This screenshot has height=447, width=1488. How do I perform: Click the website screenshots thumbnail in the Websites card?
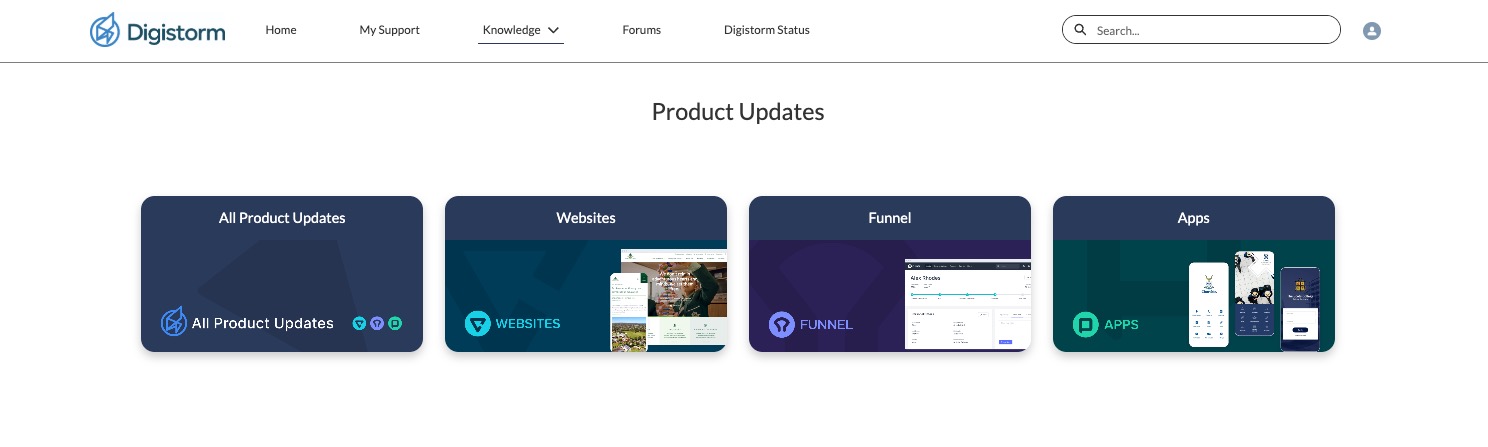[668, 300]
